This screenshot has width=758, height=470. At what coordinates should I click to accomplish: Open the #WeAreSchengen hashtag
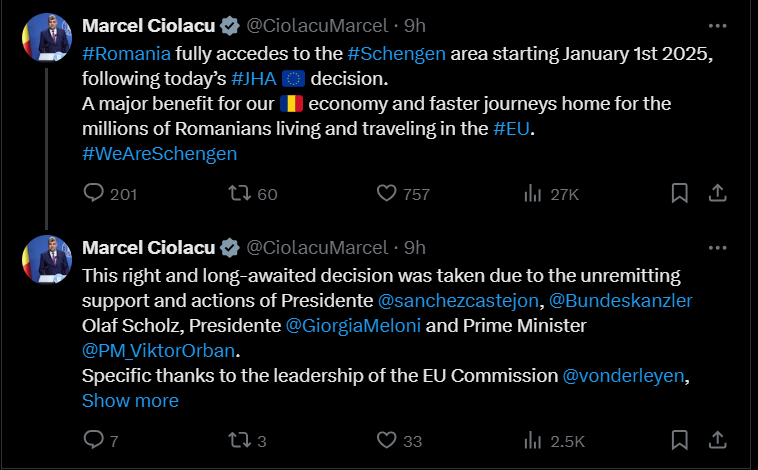pos(159,154)
